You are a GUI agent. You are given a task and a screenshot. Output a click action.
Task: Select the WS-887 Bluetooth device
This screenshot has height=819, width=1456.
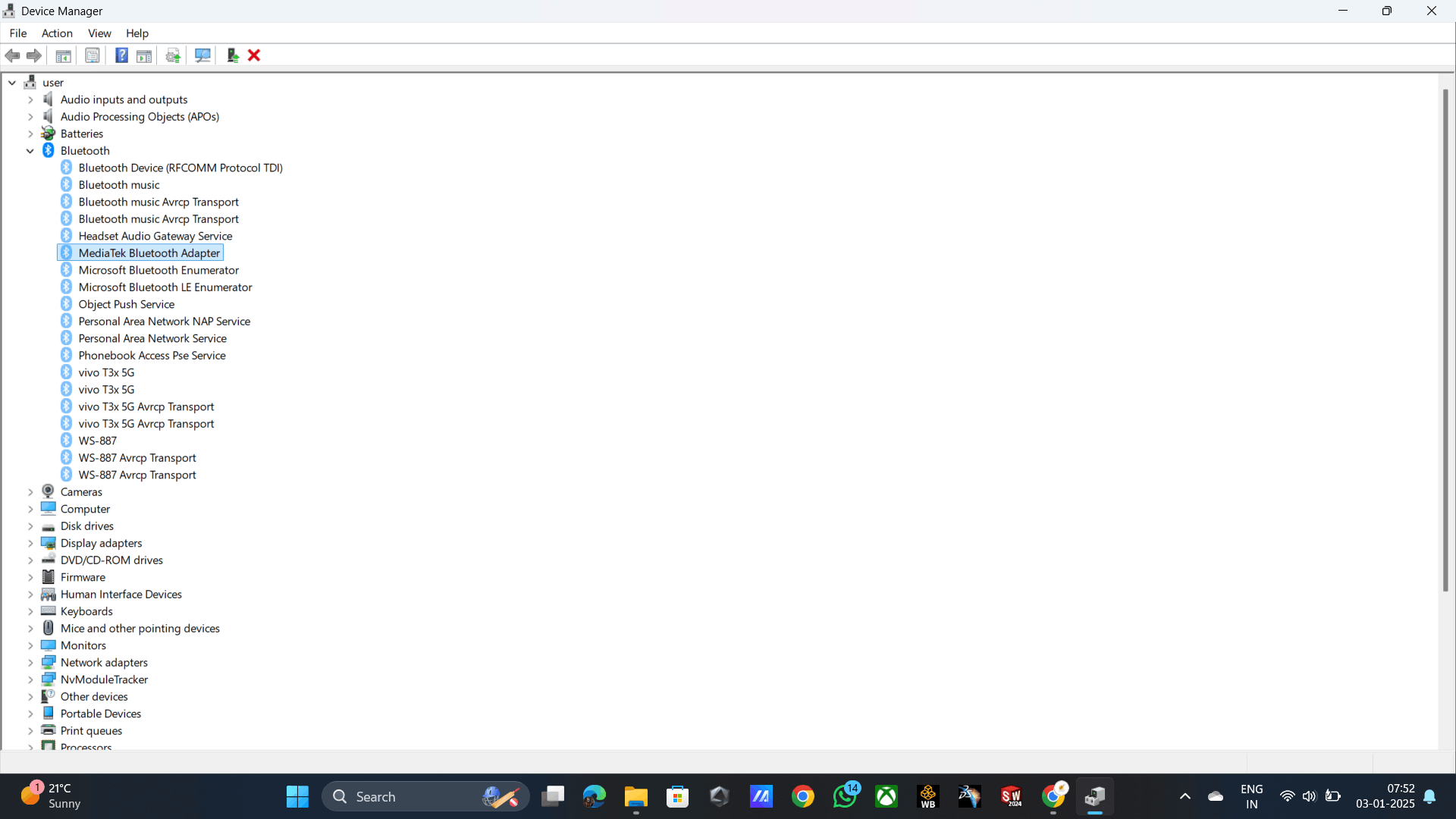tap(97, 441)
